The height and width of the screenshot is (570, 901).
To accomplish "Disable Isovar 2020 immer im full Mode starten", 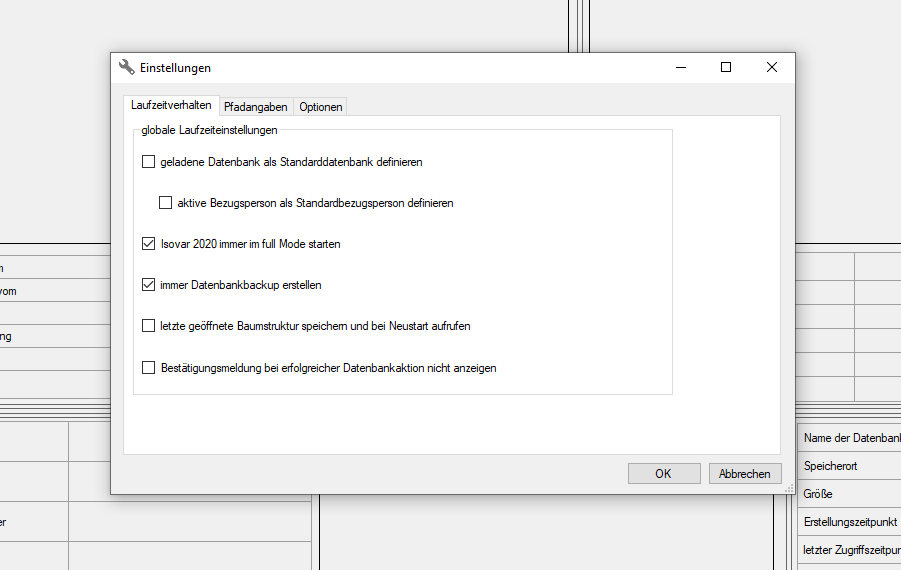I will [149, 244].
